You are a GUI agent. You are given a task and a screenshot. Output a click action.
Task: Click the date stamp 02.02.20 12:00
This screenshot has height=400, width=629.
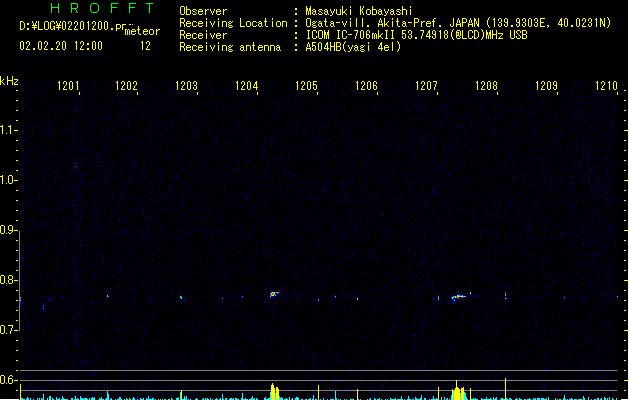coord(61,46)
